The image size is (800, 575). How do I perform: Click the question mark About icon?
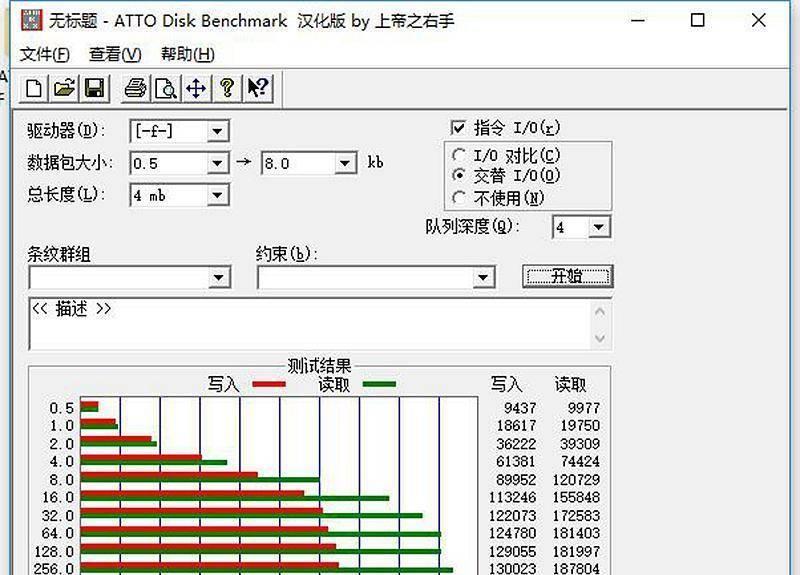(227, 88)
